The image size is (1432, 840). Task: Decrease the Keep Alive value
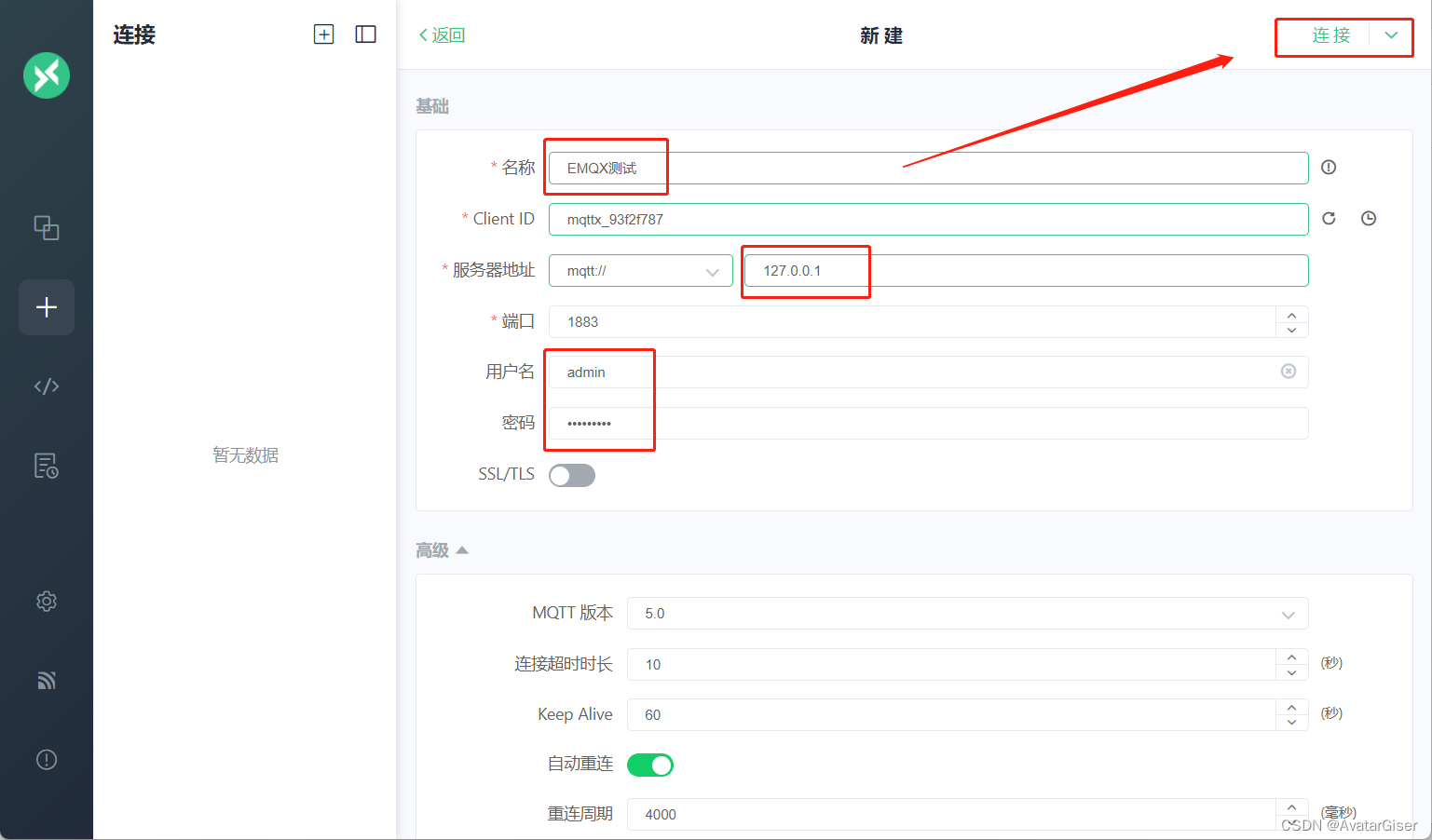[x=1292, y=723]
